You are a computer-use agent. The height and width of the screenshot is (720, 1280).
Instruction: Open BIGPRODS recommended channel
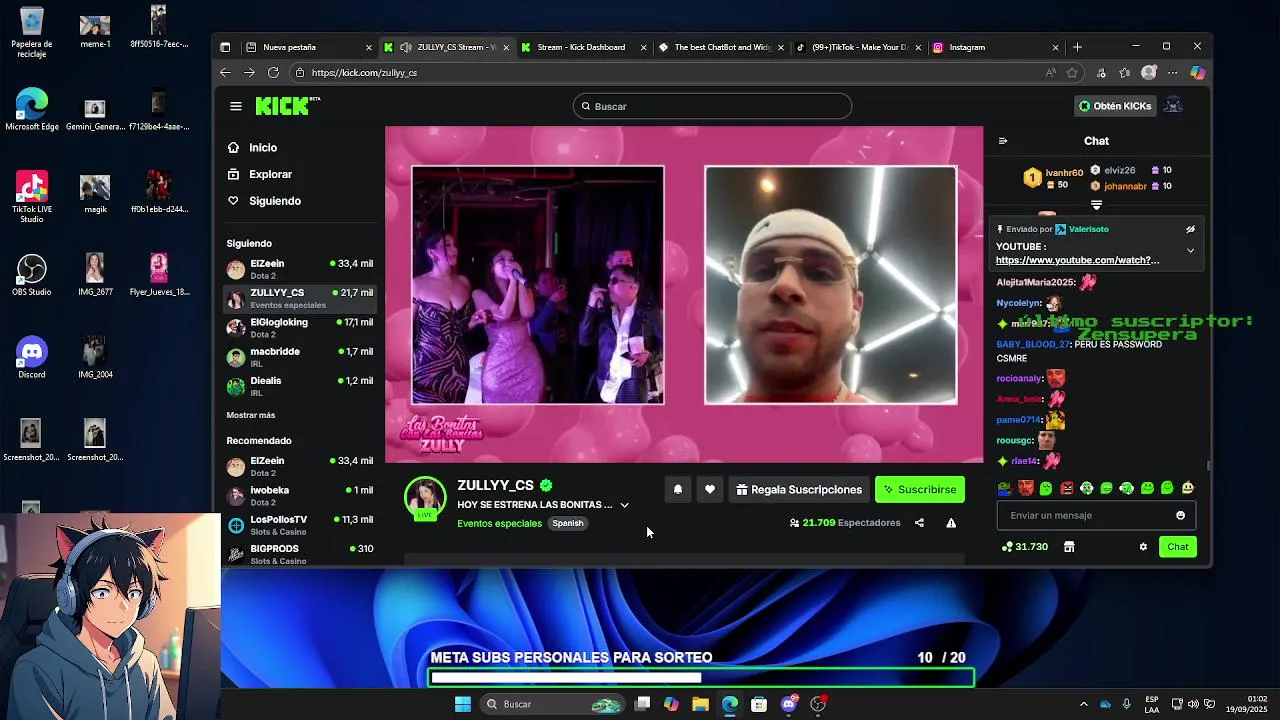(x=299, y=554)
